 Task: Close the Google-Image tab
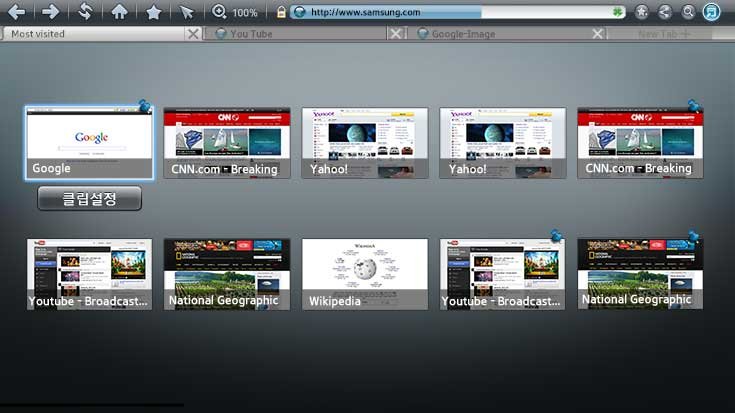[598, 34]
